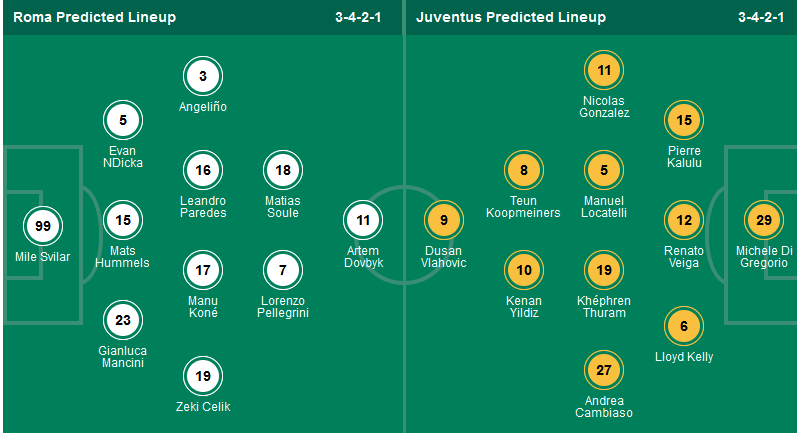Click the Lorenzo Pellegrini name label
The width and height of the screenshot is (797, 433).
point(283,307)
